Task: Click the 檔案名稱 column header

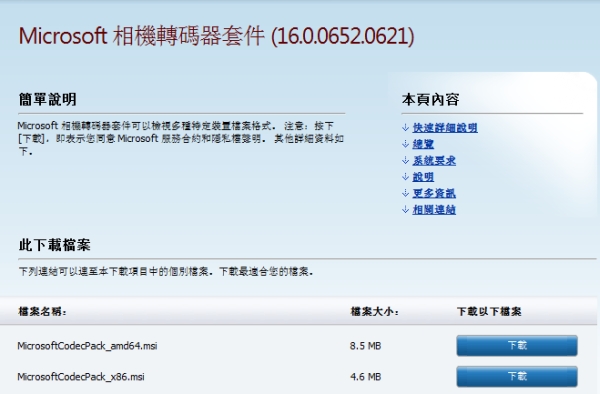Action: [42, 312]
